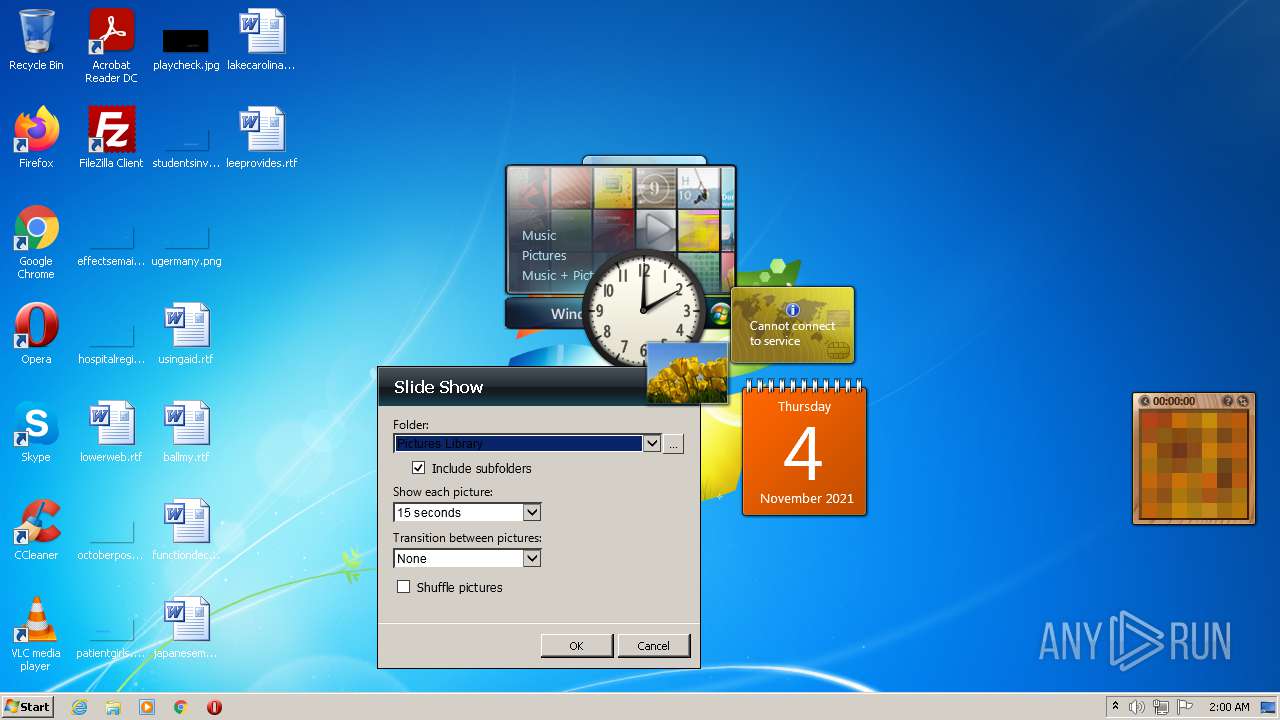Select the hospitalregi file on desktop
The height and width of the screenshot is (720, 1280).
click(x=111, y=345)
